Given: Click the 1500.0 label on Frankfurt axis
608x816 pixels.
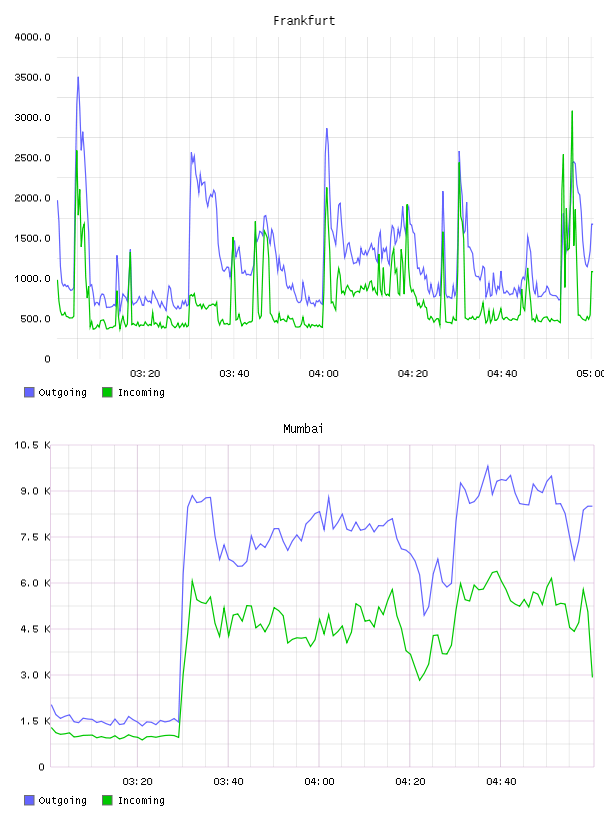Looking at the screenshot, I should [x=32, y=238].
